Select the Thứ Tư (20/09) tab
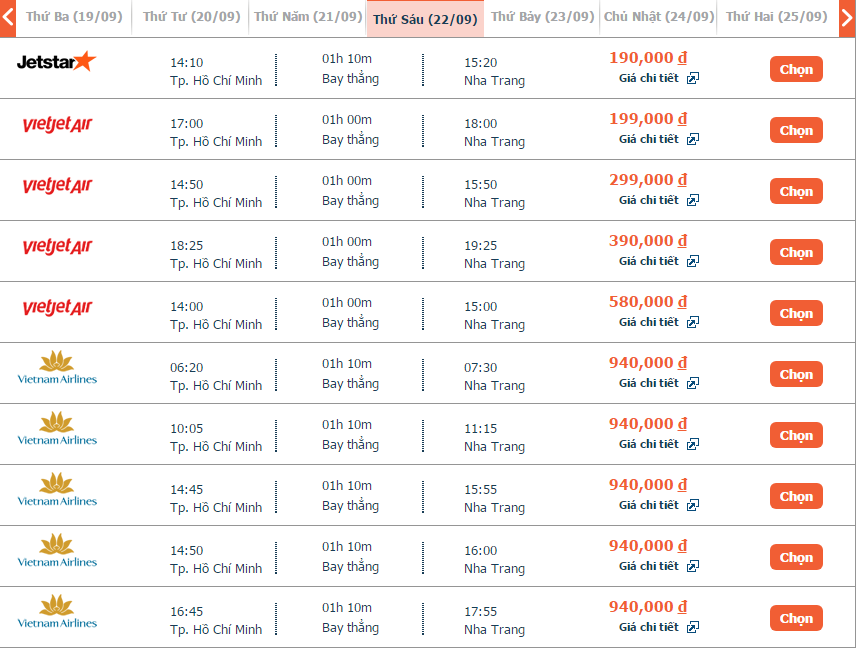This screenshot has width=858, height=648. tap(189, 17)
